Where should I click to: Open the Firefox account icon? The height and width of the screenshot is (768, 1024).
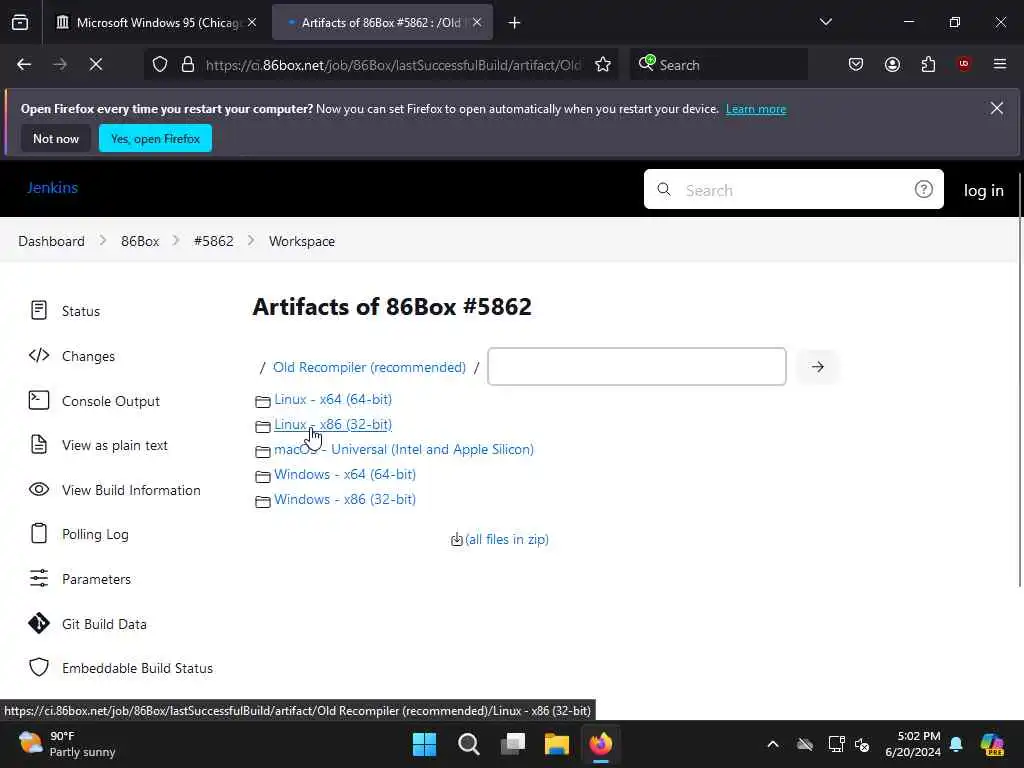coord(892,64)
